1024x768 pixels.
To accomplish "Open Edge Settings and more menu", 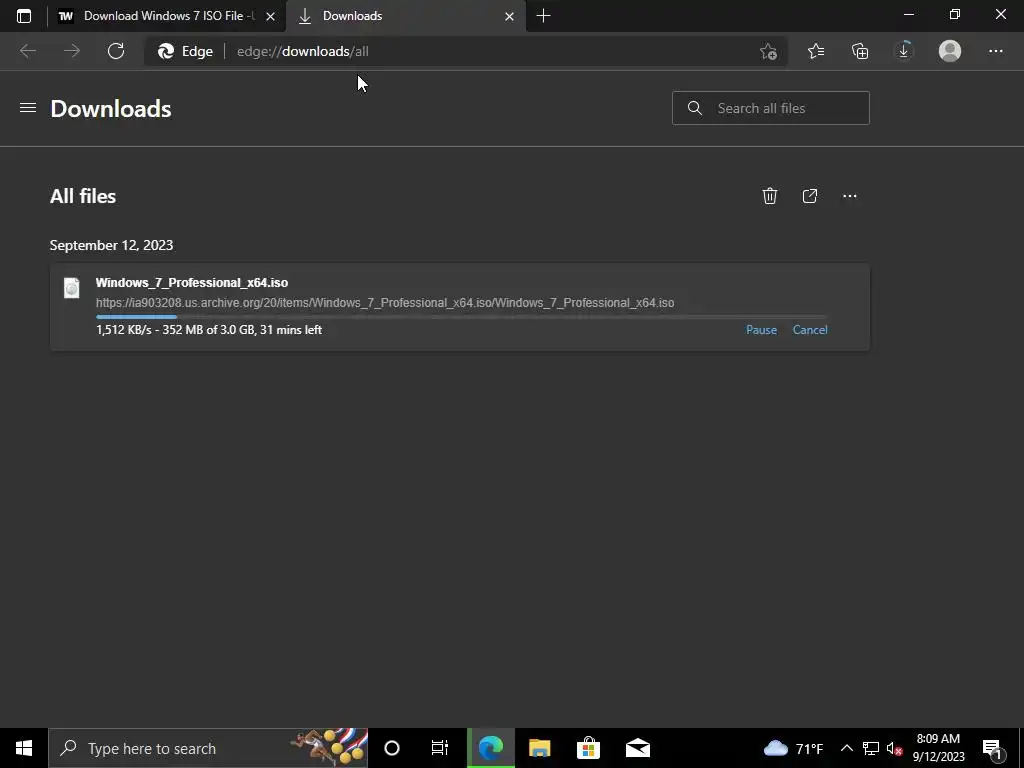I will pyautogui.click(x=995, y=51).
